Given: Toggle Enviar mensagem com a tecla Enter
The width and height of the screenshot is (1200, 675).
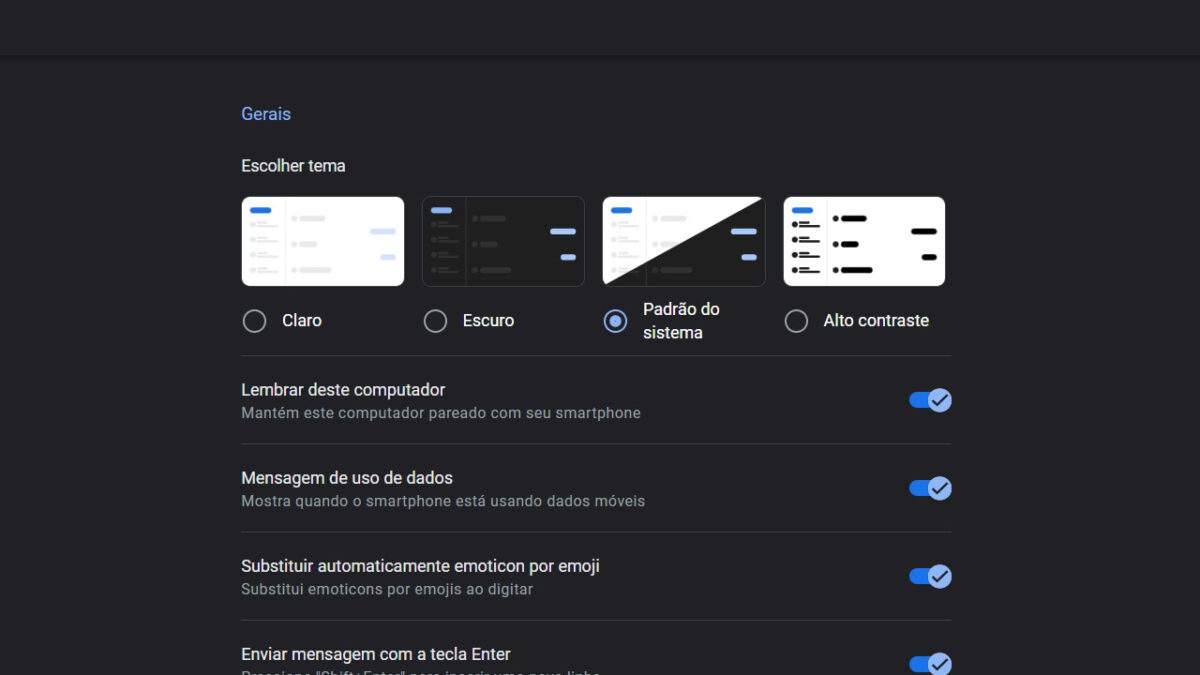Looking at the screenshot, I should click(x=929, y=662).
